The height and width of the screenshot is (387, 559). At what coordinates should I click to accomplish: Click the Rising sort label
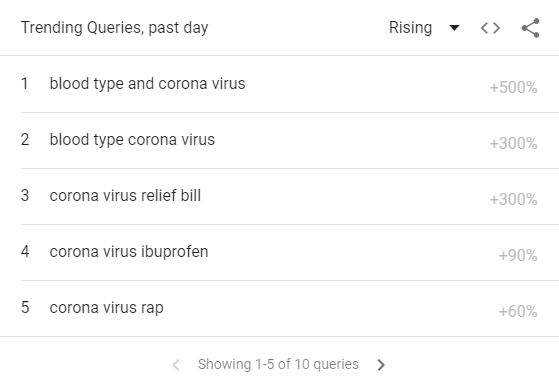pyautogui.click(x=410, y=28)
